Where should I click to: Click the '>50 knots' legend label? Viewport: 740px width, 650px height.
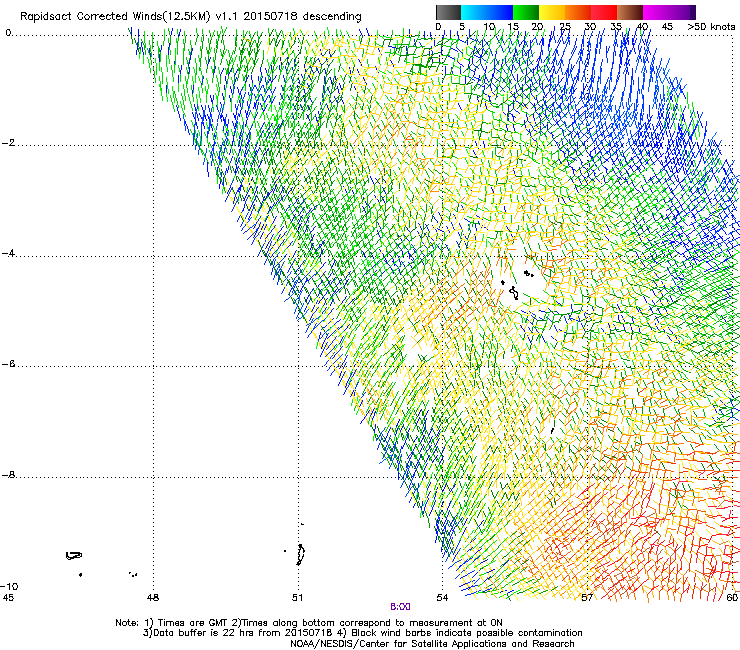click(x=711, y=27)
